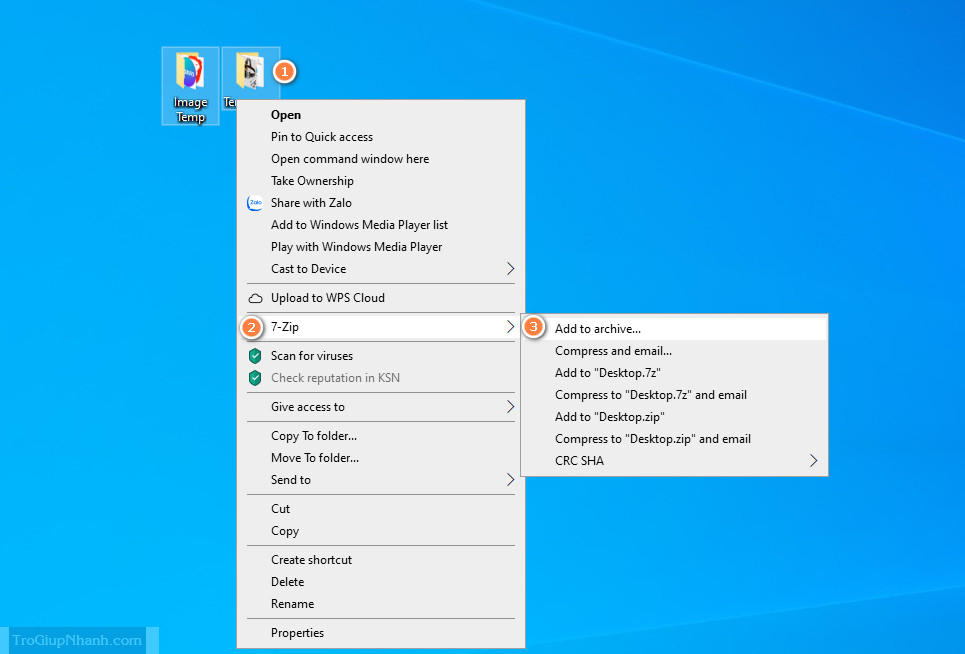
Task: Expand the Send to submenu arrow
Action: 510,480
